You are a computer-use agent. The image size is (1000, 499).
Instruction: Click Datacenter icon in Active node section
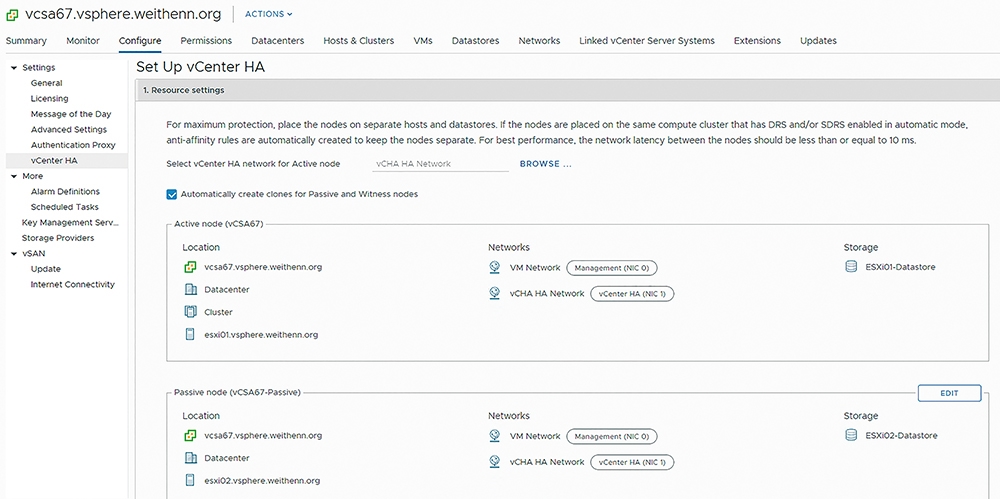(189, 290)
